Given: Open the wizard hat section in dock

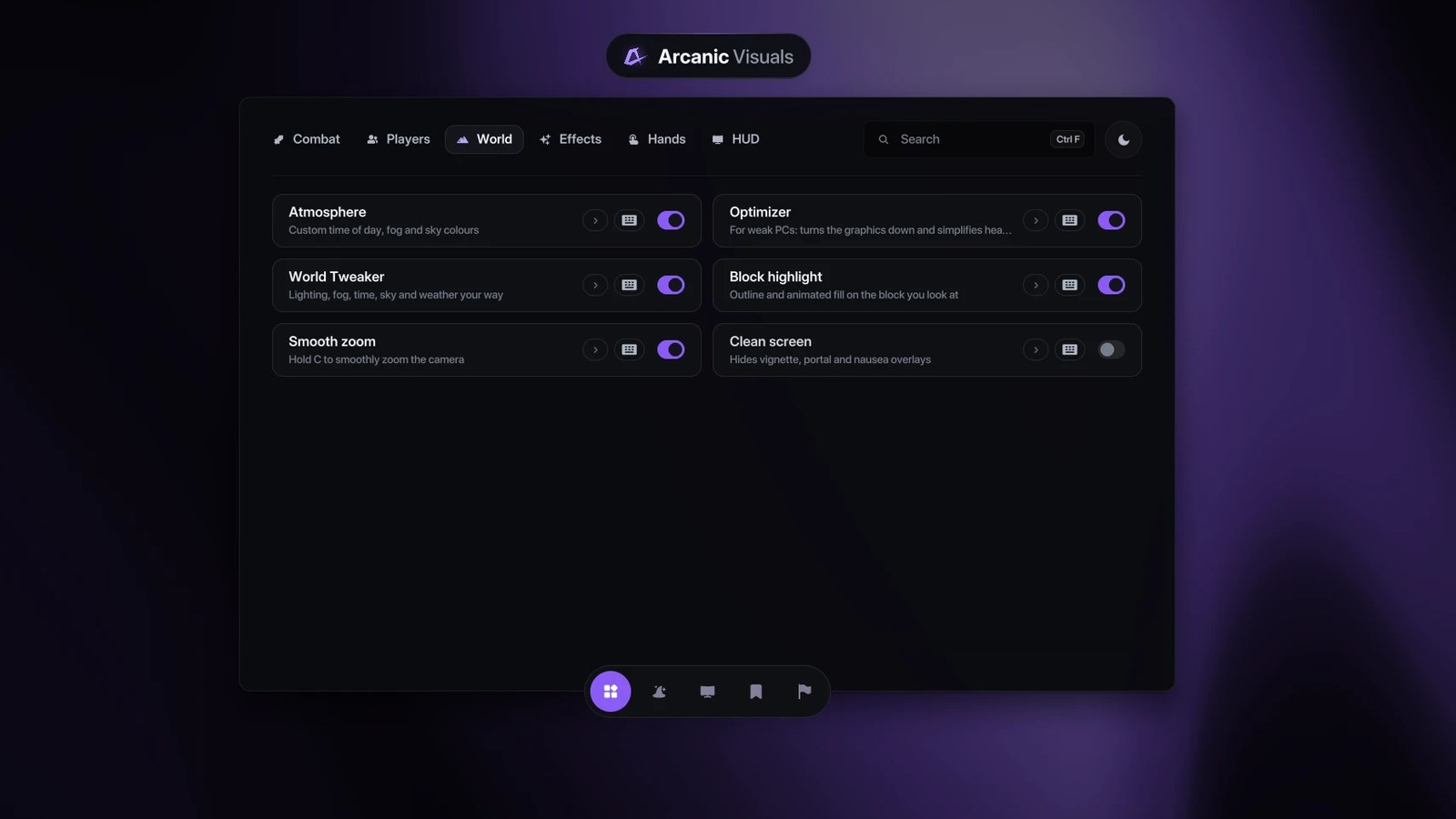Looking at the screenshot, I should (x=660, y=692).
